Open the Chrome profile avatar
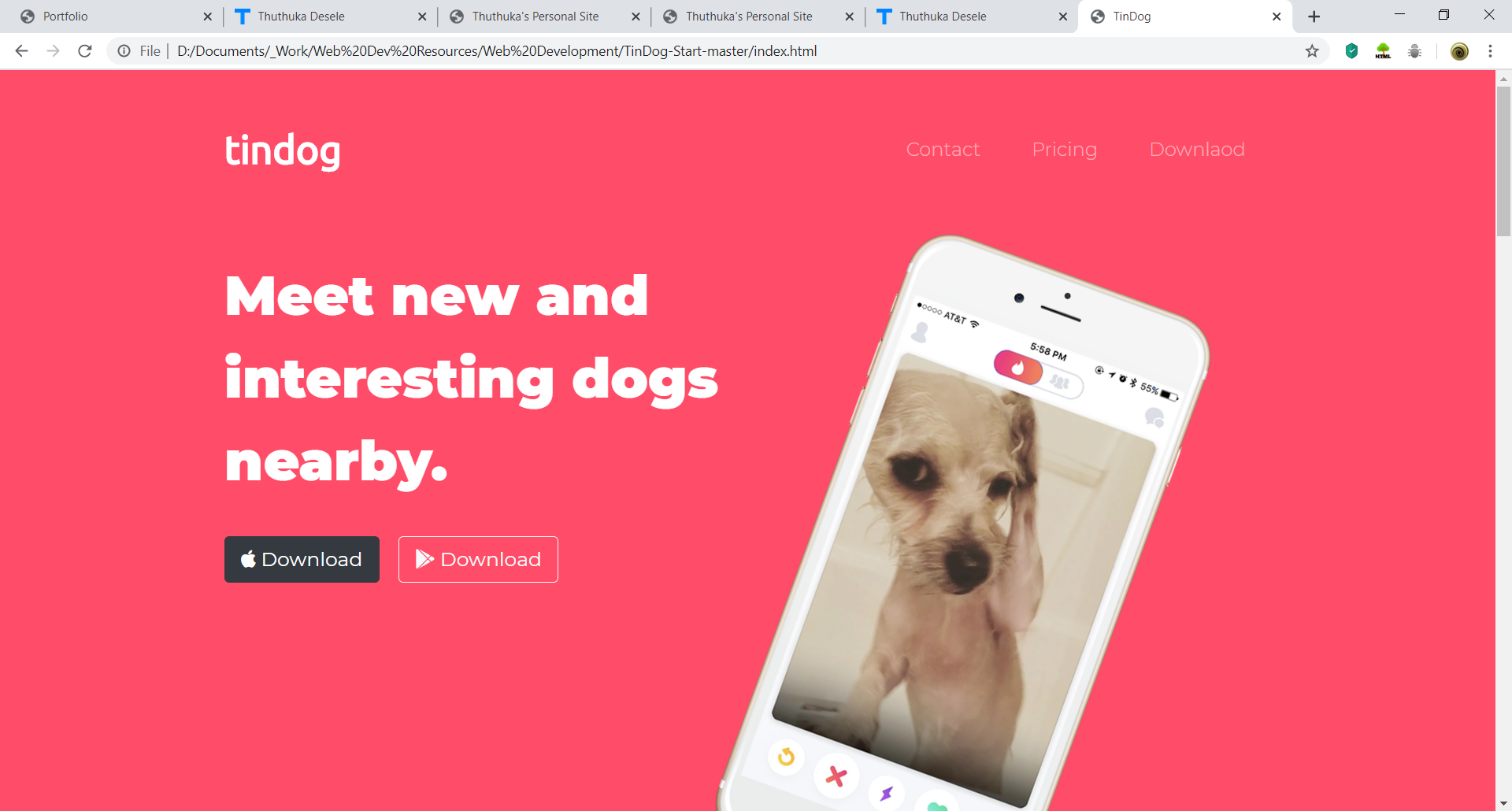 pyautogui.click(x=1459, y=51)
